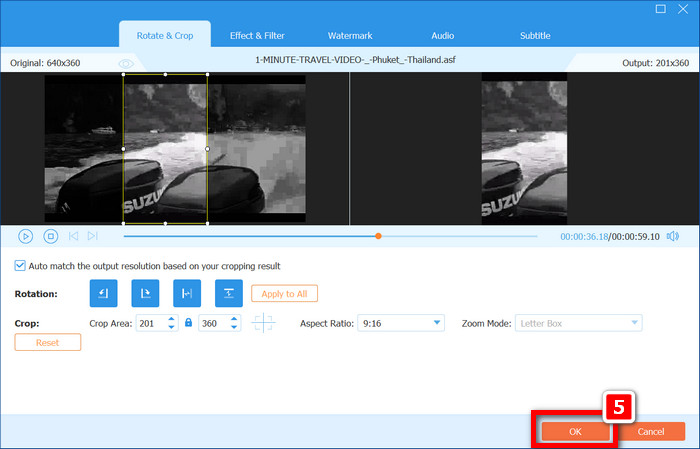Open the Watermark tab

click(x=350, y=36)
